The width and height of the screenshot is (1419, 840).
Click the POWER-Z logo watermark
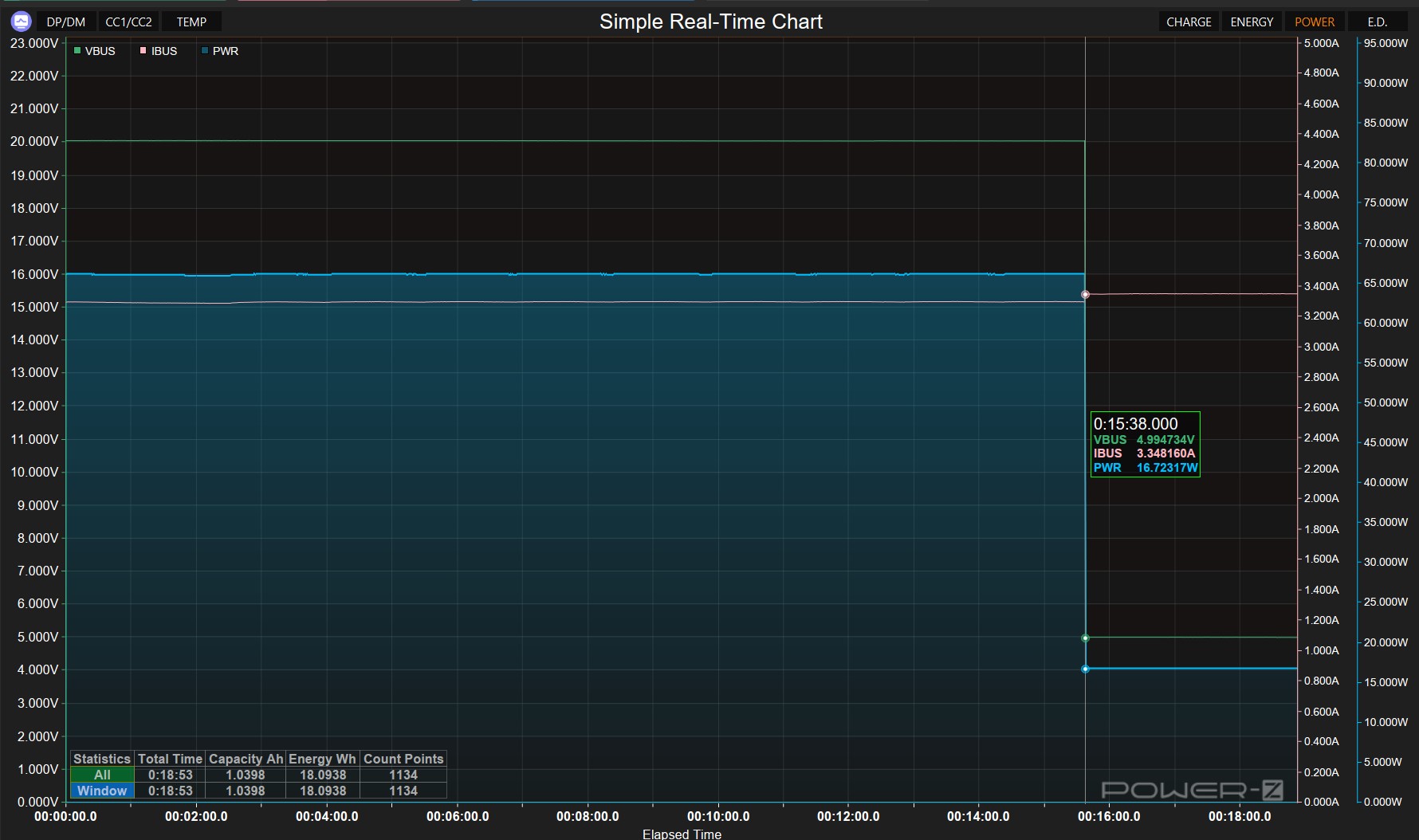point(1192,790)
